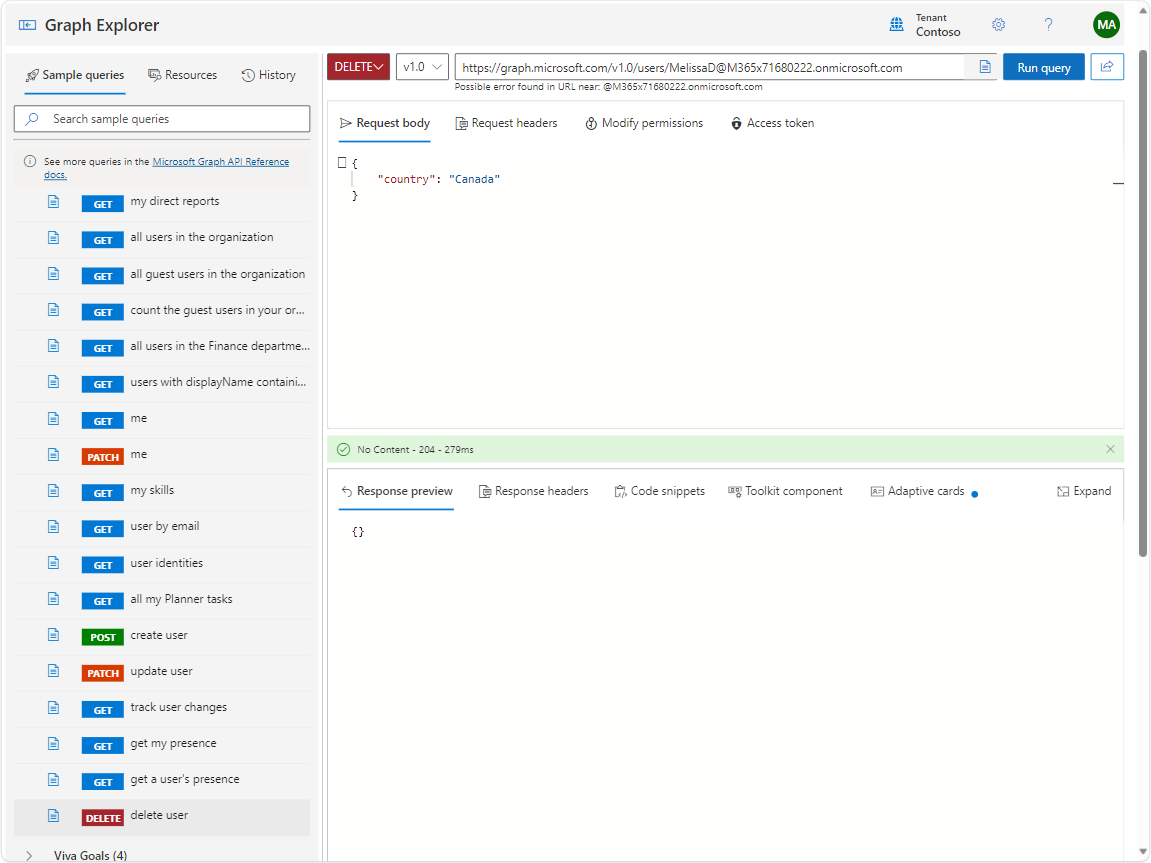
Task: Open docs icon for 'count the guest users' query
Action: pos(54,310)
